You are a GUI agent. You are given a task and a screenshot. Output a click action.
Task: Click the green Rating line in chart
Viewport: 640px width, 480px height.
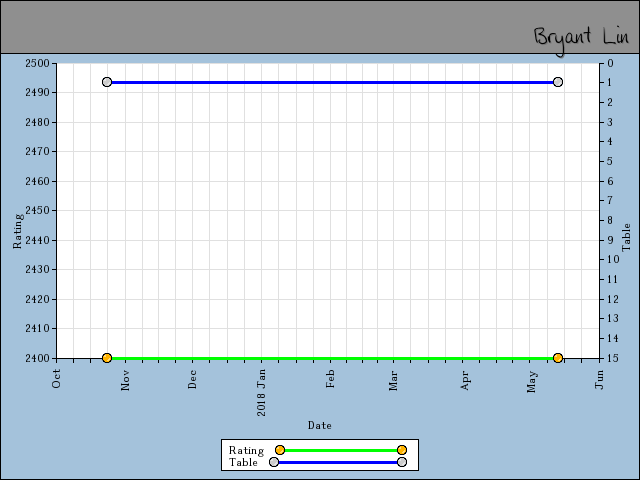click(332, 358)
